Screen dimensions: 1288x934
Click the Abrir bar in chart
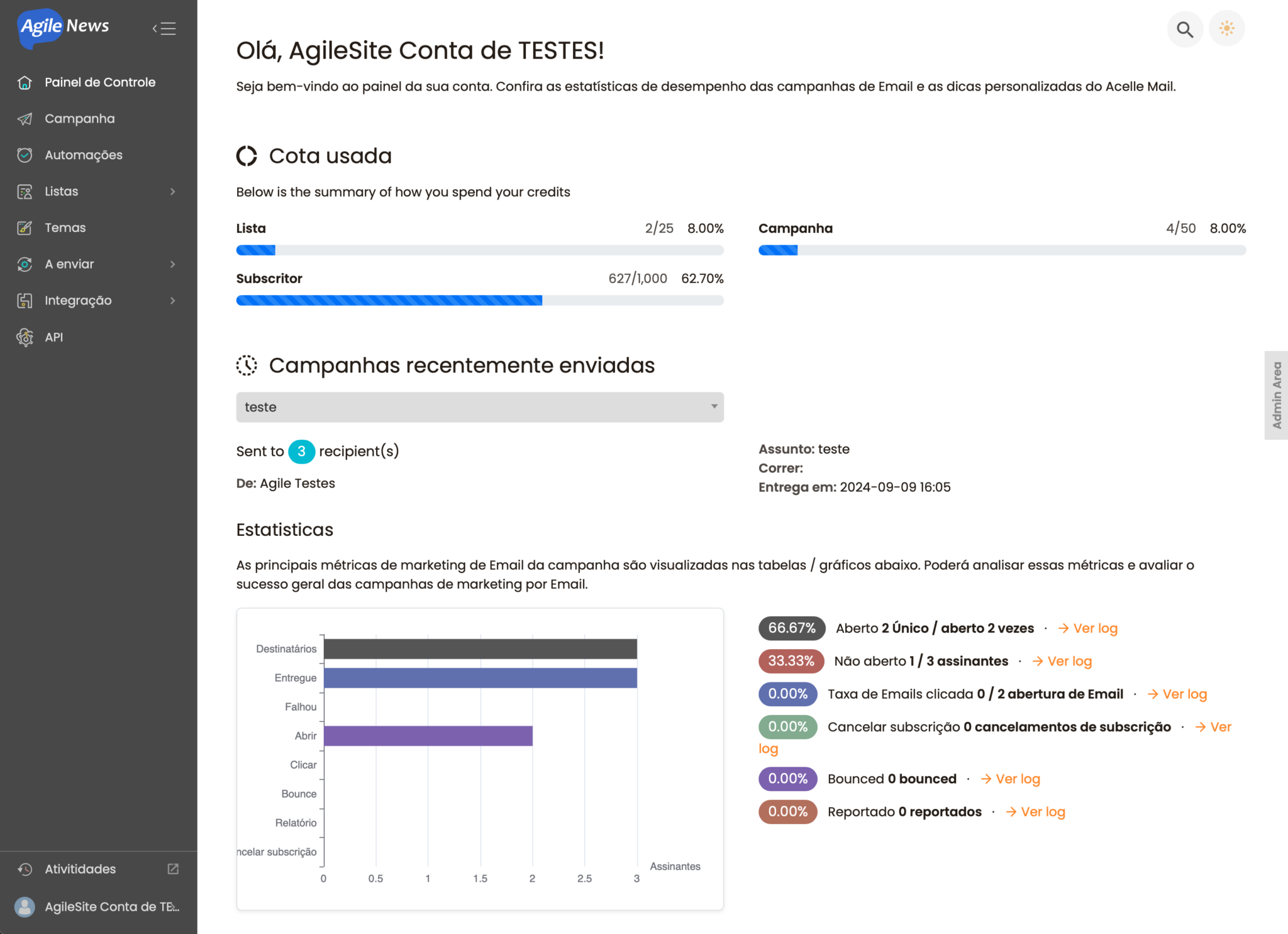(x=428, y=736)
